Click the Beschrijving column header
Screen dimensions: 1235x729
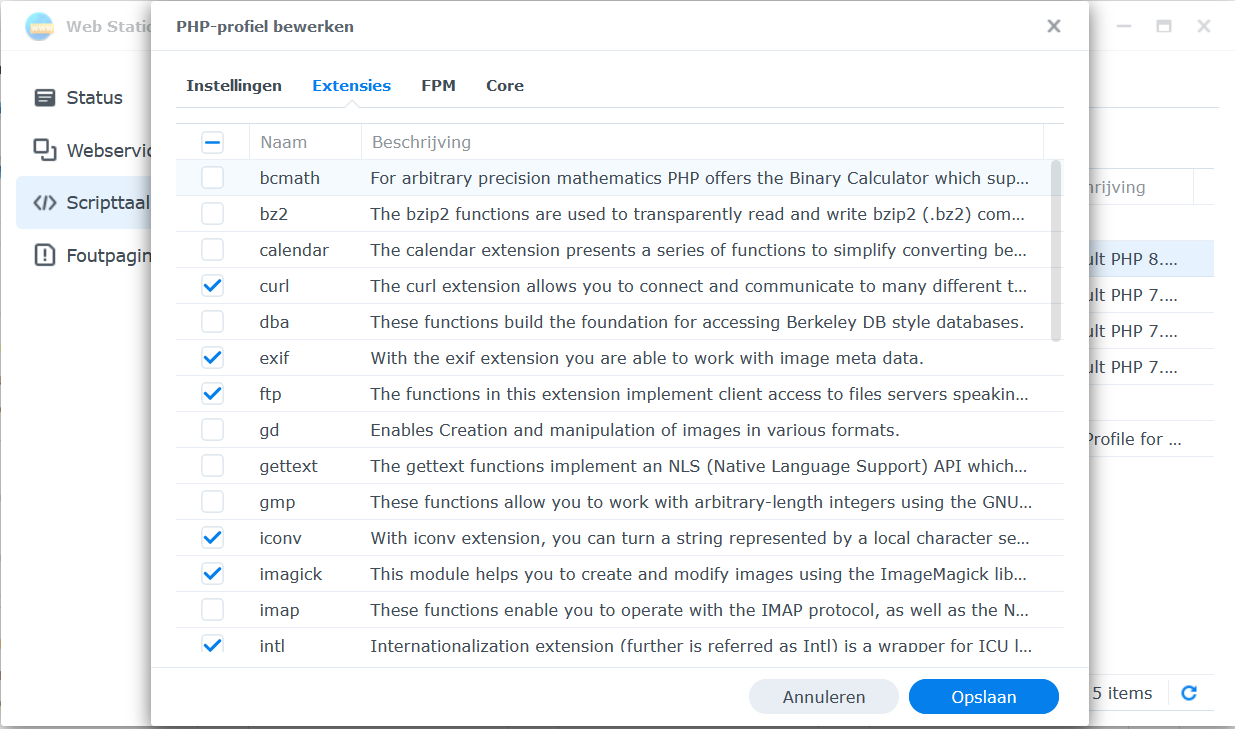click(x=421, y=142)
